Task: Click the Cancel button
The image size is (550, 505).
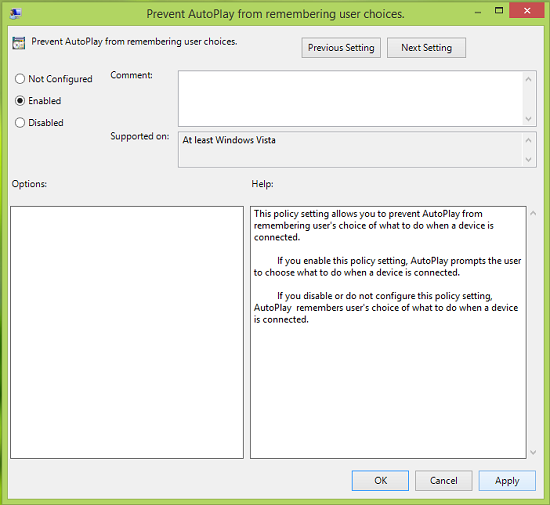Action: (444, 480)
